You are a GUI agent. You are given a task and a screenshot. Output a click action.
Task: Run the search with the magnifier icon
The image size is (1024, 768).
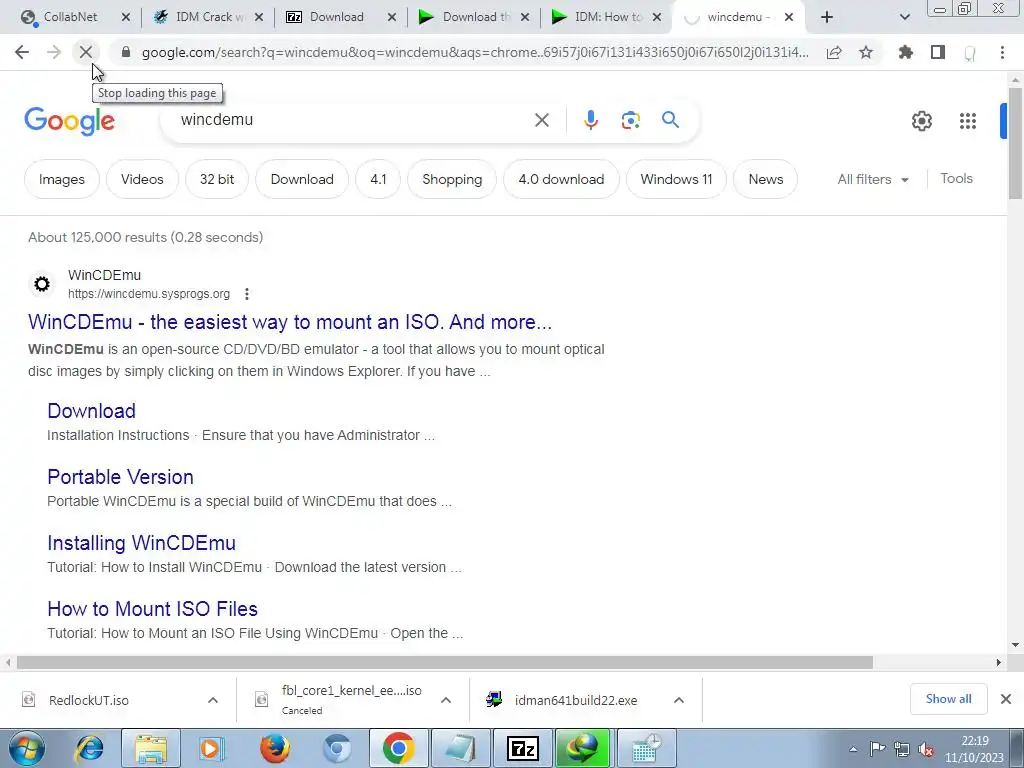click(670, 120)
